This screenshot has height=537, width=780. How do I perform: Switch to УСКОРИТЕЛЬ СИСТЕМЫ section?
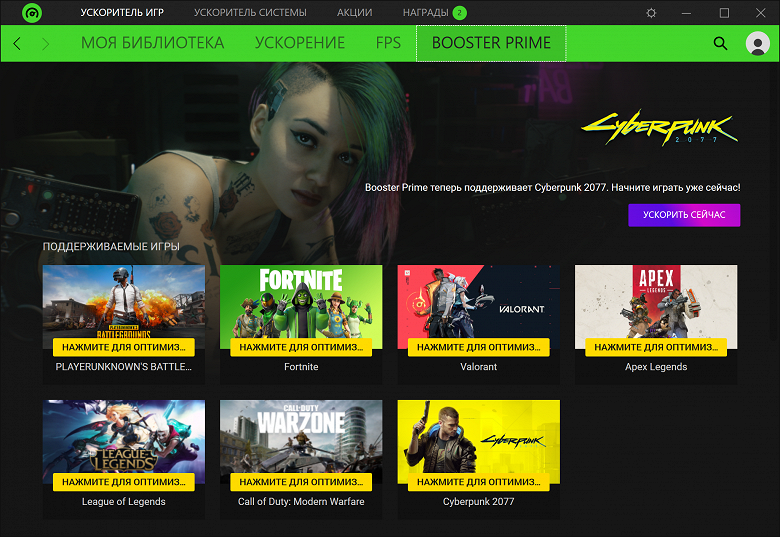250,12
